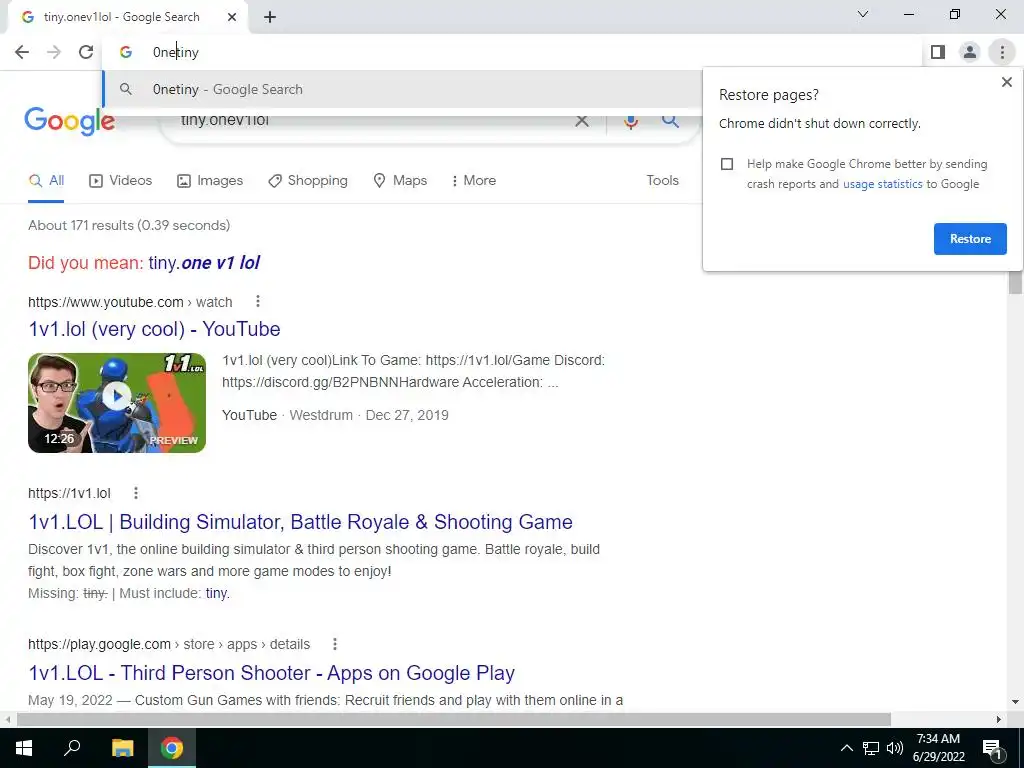Viewport: 1024px width, 768px height.
Task: Open a new tab with the plus button
Action: click(270, 17)
